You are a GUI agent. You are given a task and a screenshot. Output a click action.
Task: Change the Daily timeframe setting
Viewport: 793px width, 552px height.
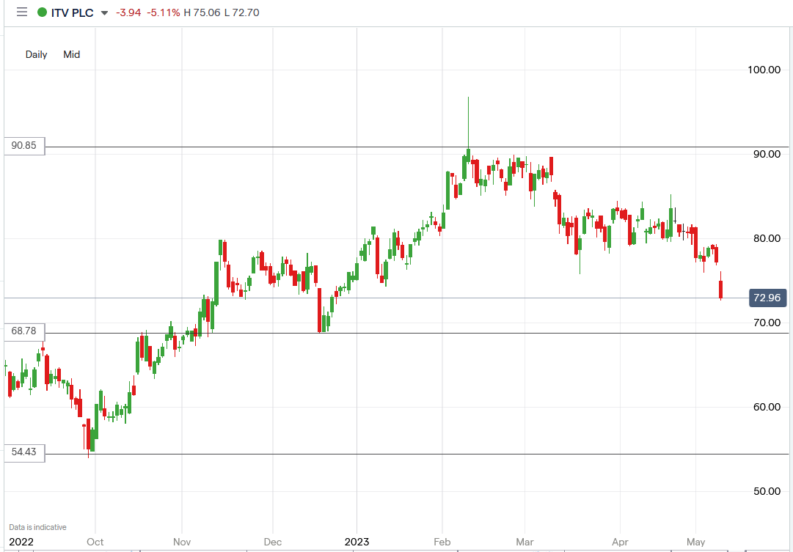(36, 55)
